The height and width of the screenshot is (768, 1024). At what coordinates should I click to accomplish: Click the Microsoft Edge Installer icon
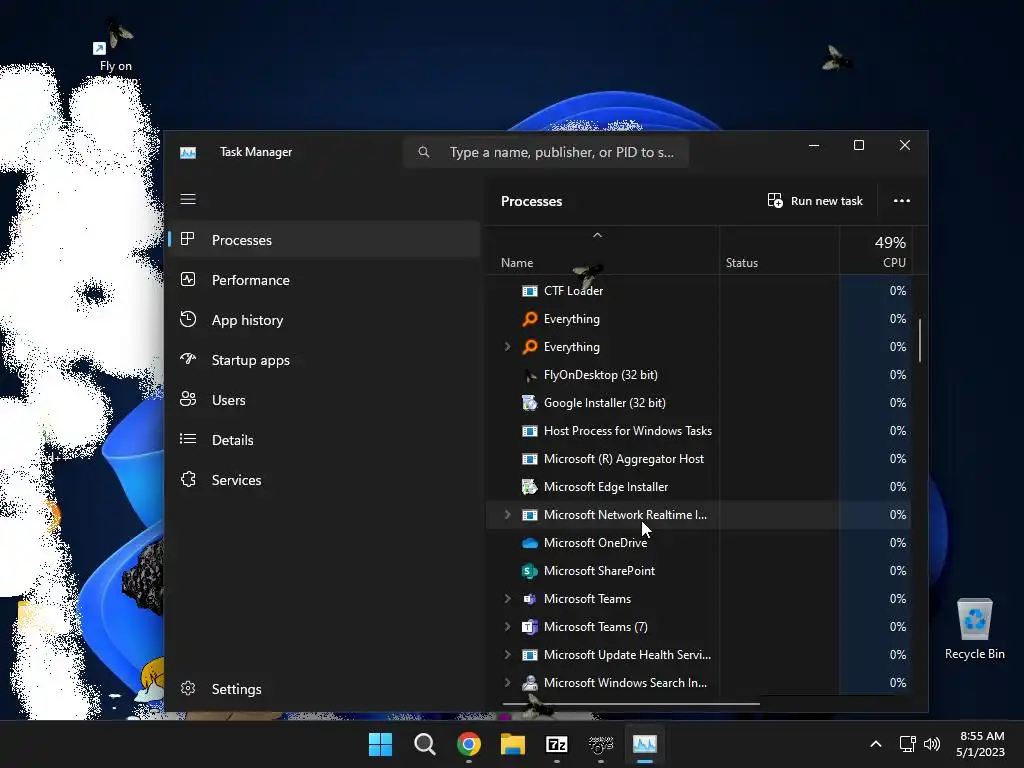[530, 487]
